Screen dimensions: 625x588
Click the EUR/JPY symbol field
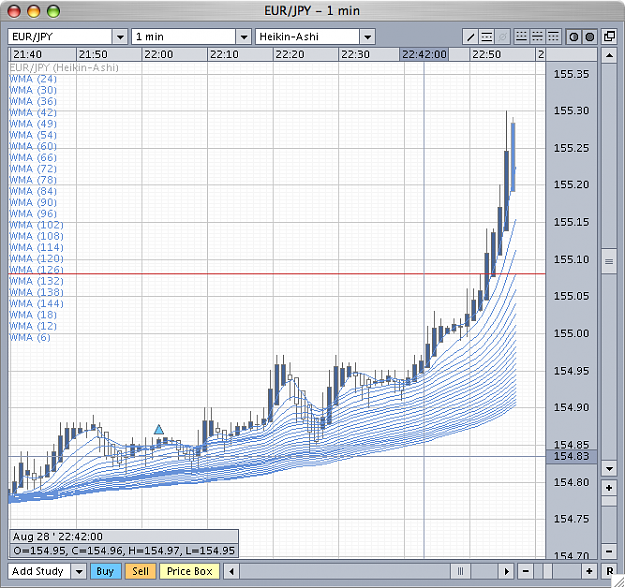coord(60,37)
